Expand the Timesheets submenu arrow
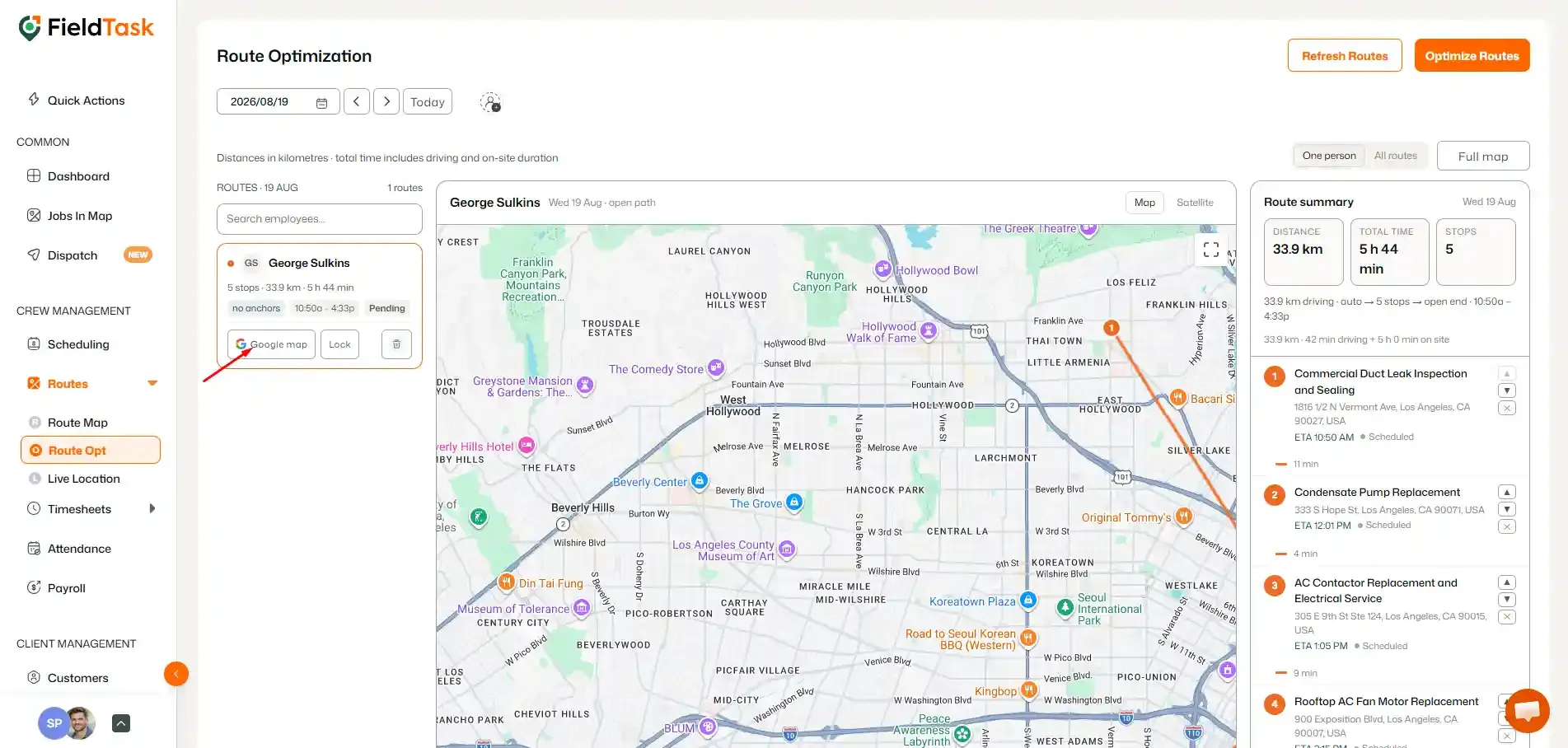Screen dimensions: 1568x748 [152, 509]
